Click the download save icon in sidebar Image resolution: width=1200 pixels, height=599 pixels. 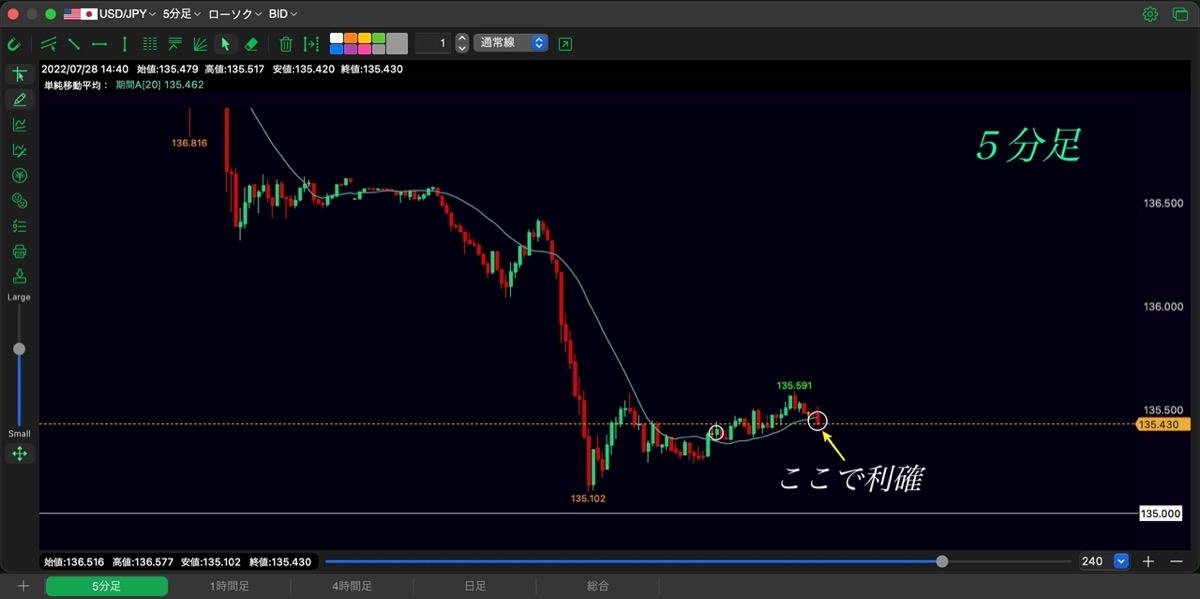click(19, 276)
